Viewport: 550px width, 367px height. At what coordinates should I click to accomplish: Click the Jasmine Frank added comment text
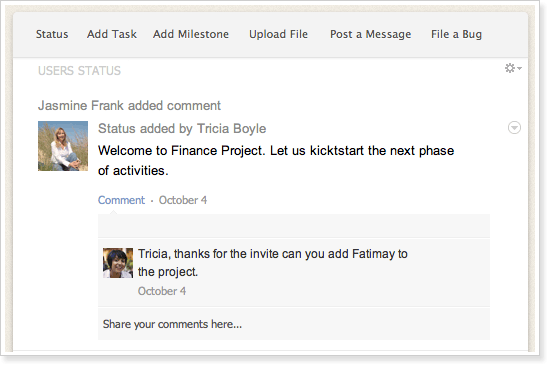129,106
